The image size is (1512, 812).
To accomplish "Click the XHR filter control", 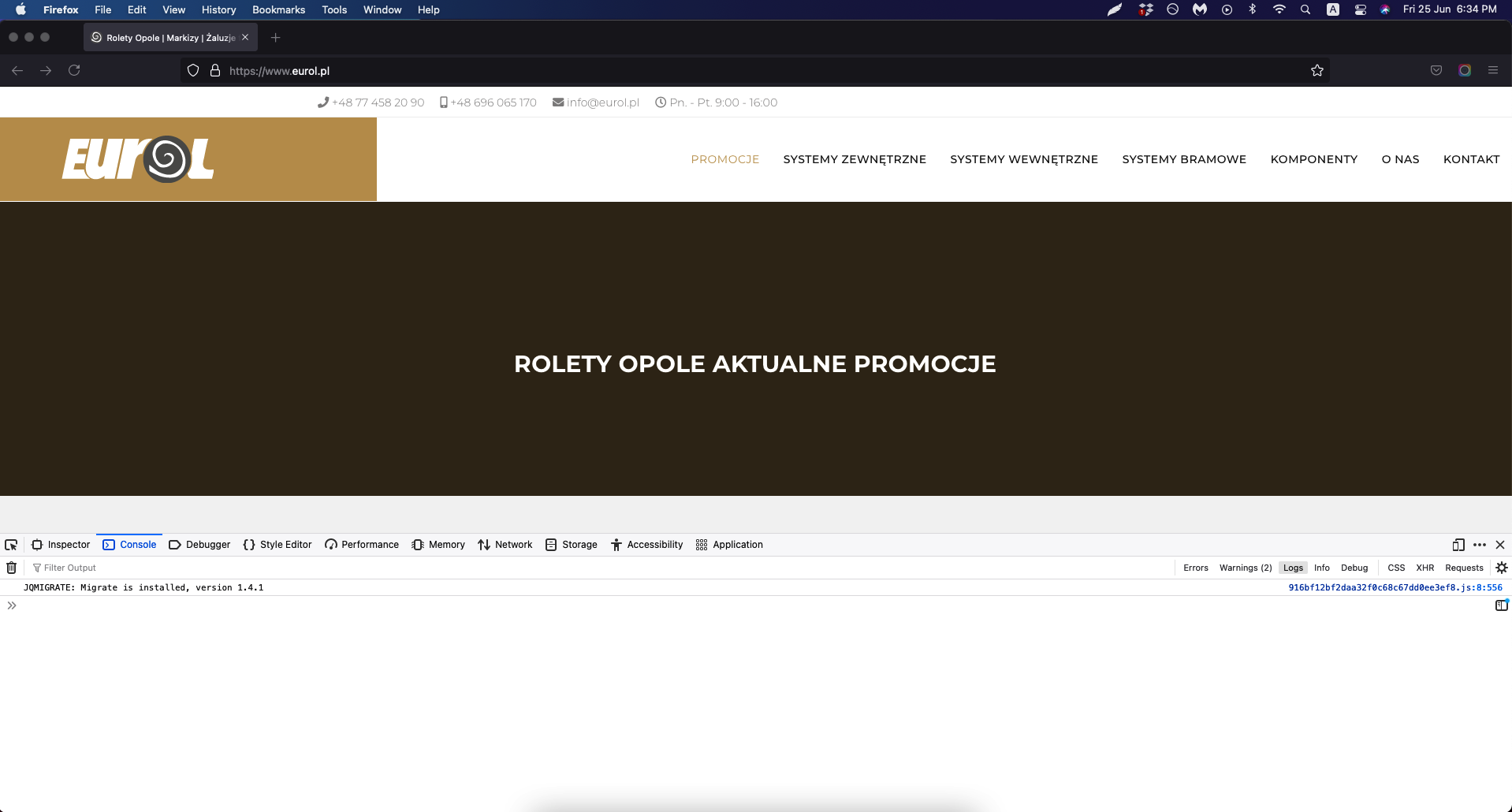I will (x=1424, y=568).
